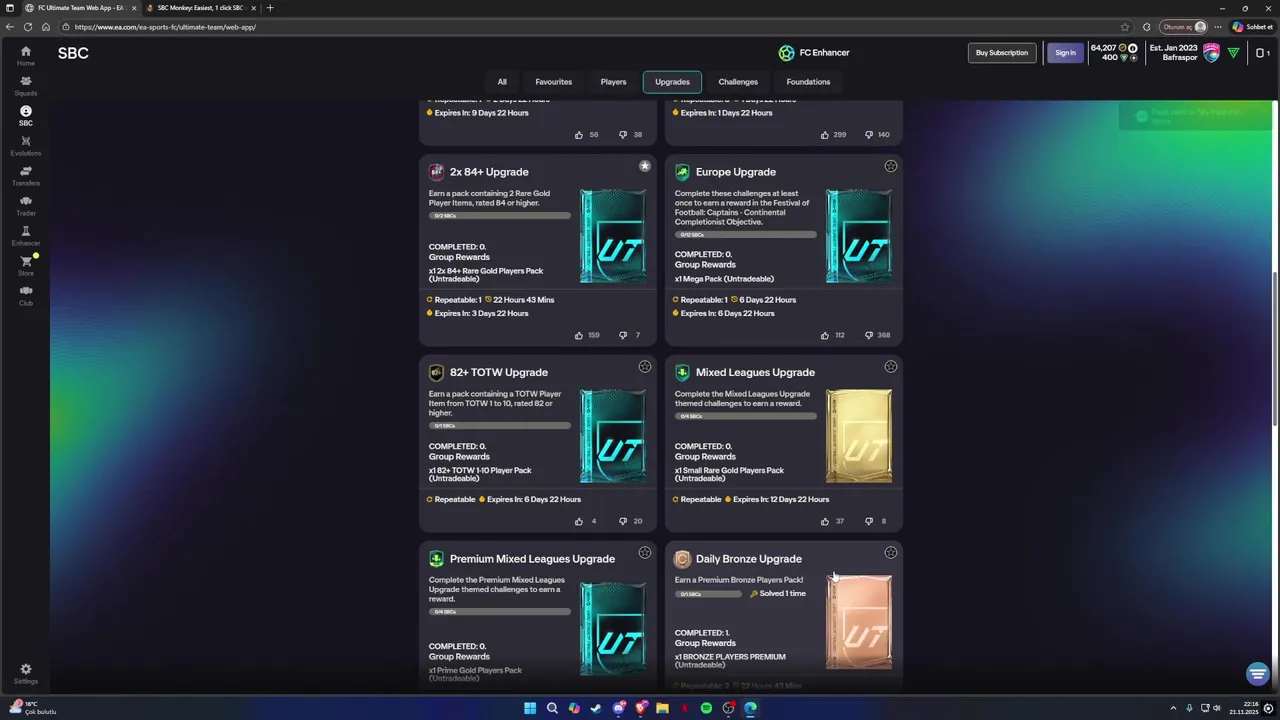Image resolution: width=1280 pixels, height=720 pixels.
Task: Like the 2x 84+ Upgrade SBC
Action: 579,335
